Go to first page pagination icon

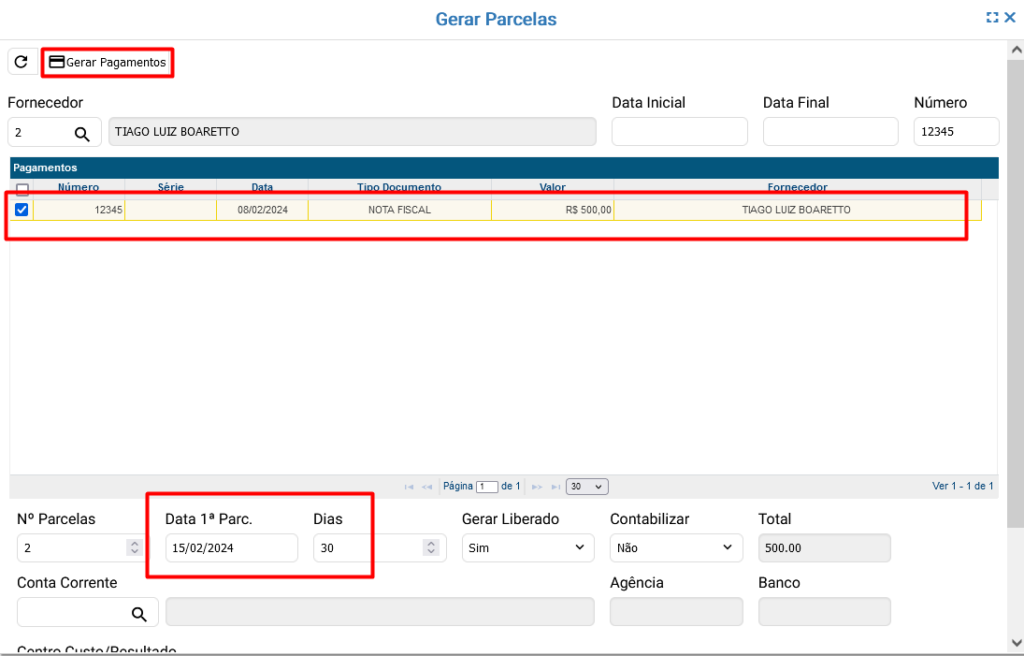pos(408,487)
